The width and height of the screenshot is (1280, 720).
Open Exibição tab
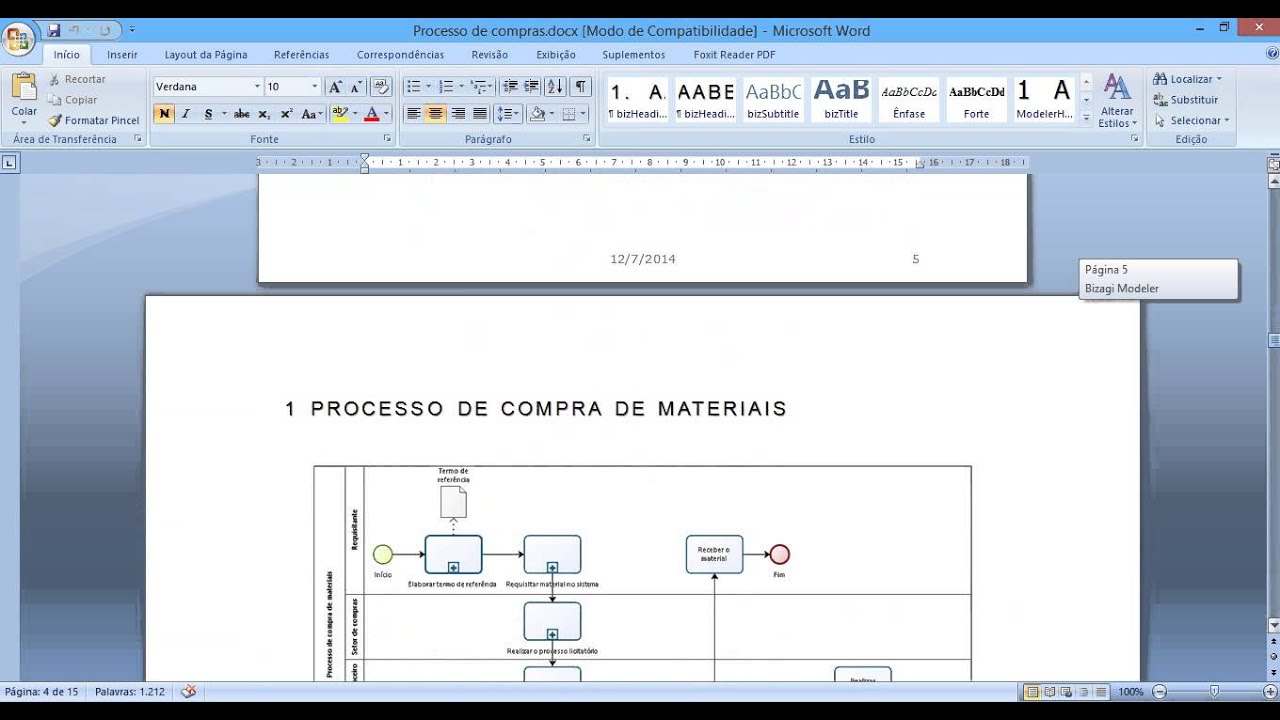pyautogui.click(x=556, y=55)
